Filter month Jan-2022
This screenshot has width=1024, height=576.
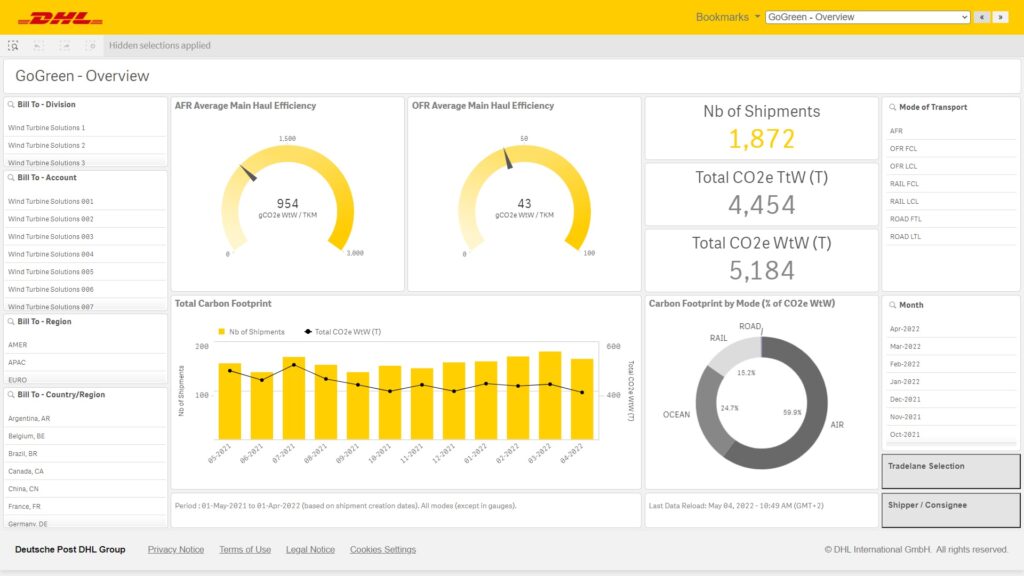[x=951, y=382]
